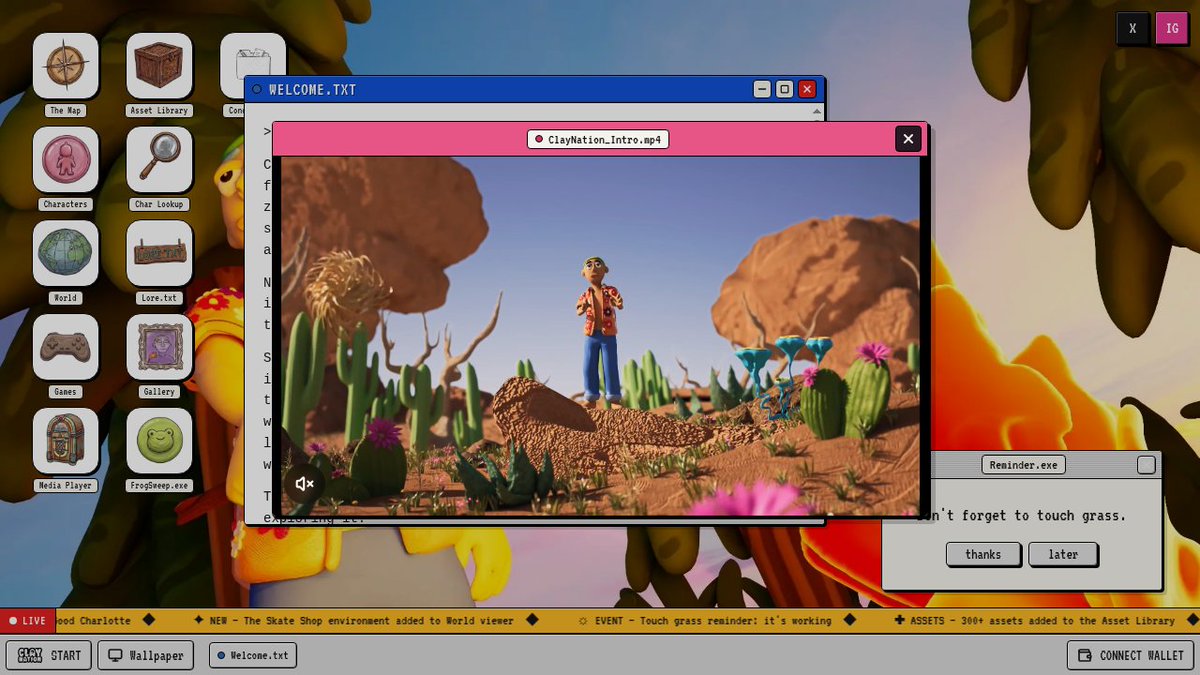Click the ASSETS ticker item
This screenshot has height=675, width=1200.
point(1035,620)
